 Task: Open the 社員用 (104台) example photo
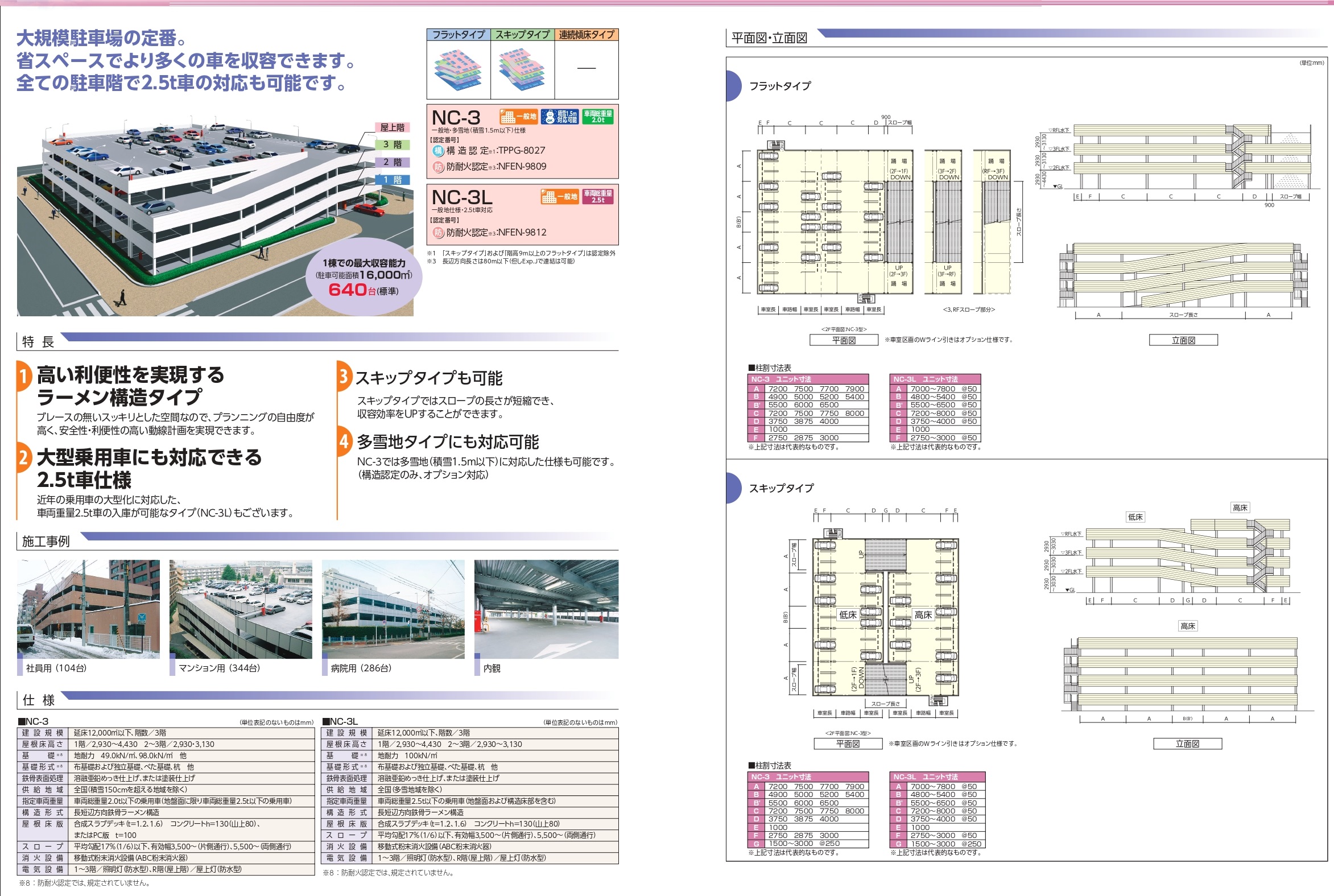89,609
